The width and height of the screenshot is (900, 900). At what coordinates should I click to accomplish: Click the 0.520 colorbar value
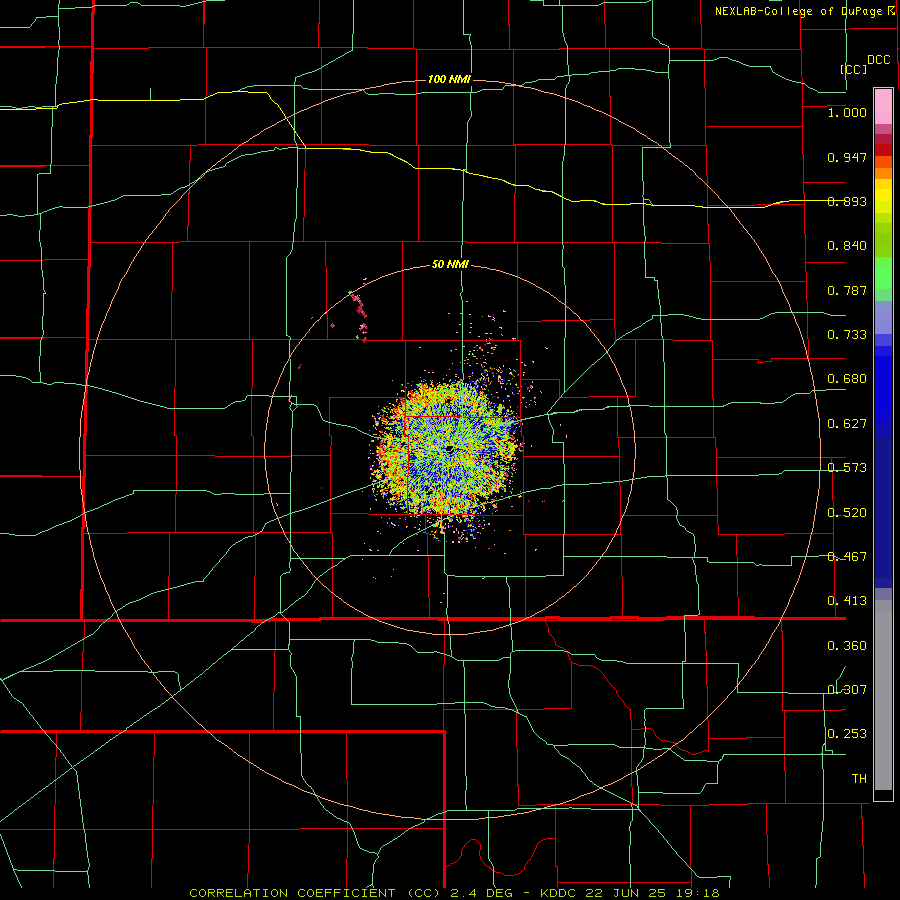coord(847,513)
